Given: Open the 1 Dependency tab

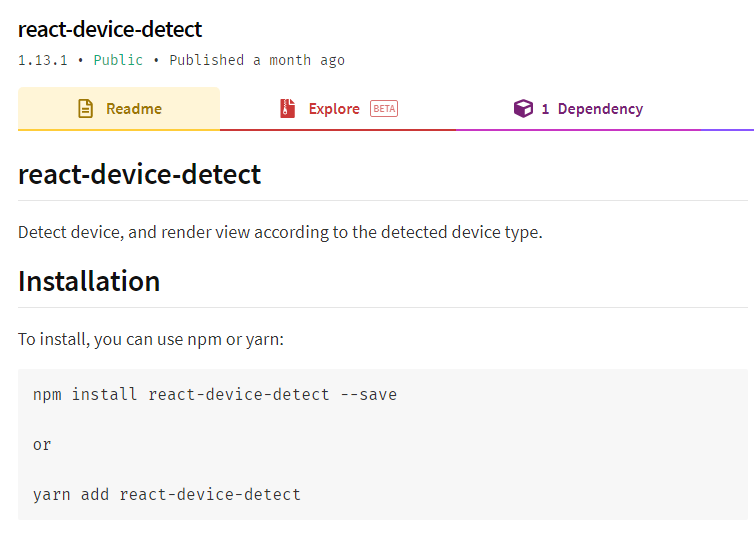Looking at the screenshot, I should 578,109.
